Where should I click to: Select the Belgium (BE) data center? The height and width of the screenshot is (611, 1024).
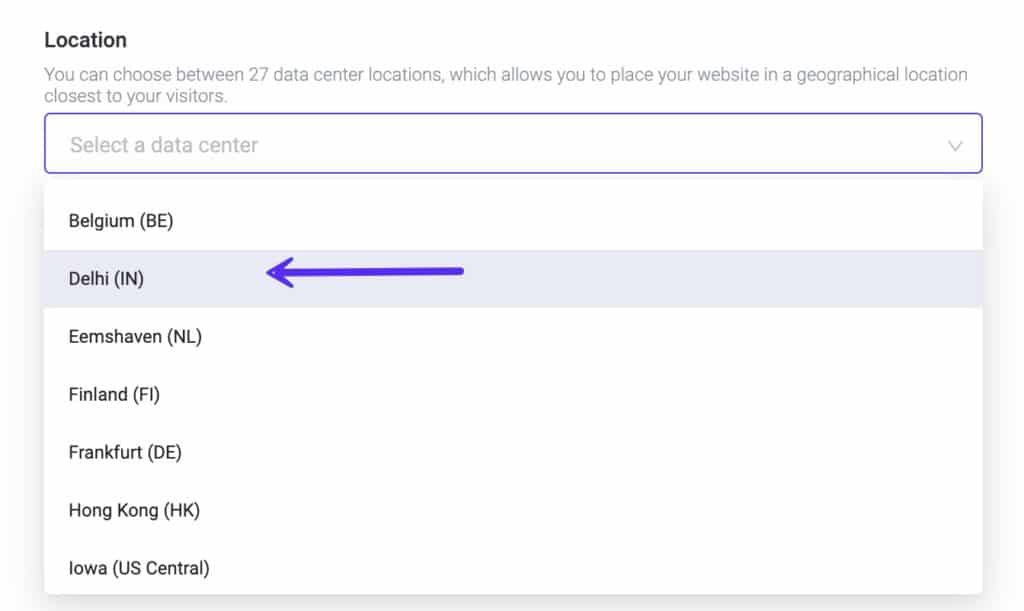[x=121, y=221]
